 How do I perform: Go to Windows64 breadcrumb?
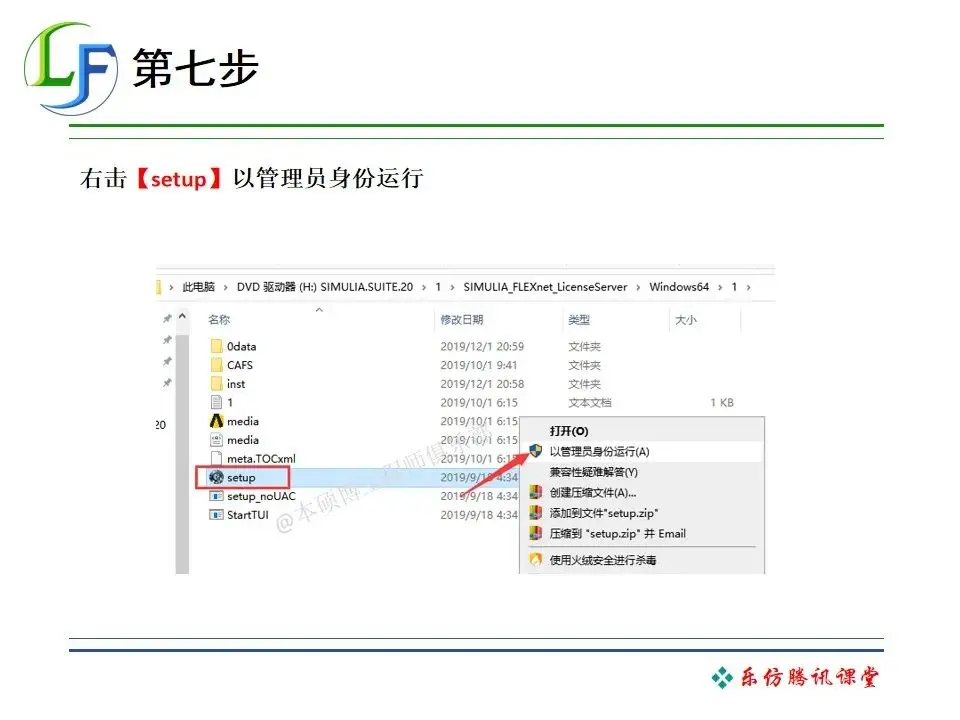(x=679, y=287)
